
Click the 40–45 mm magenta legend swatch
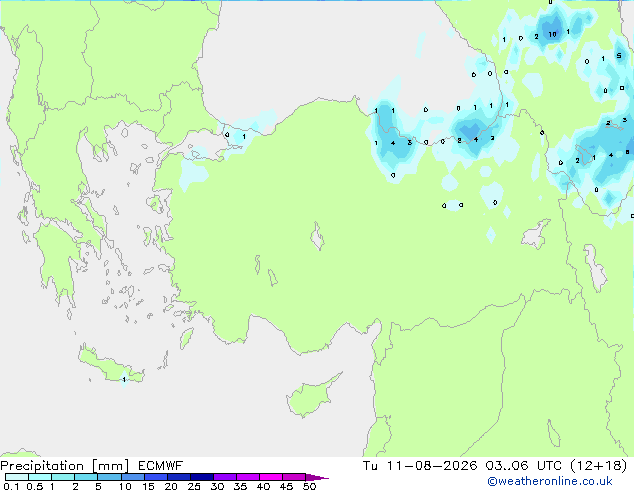point(271,477)
